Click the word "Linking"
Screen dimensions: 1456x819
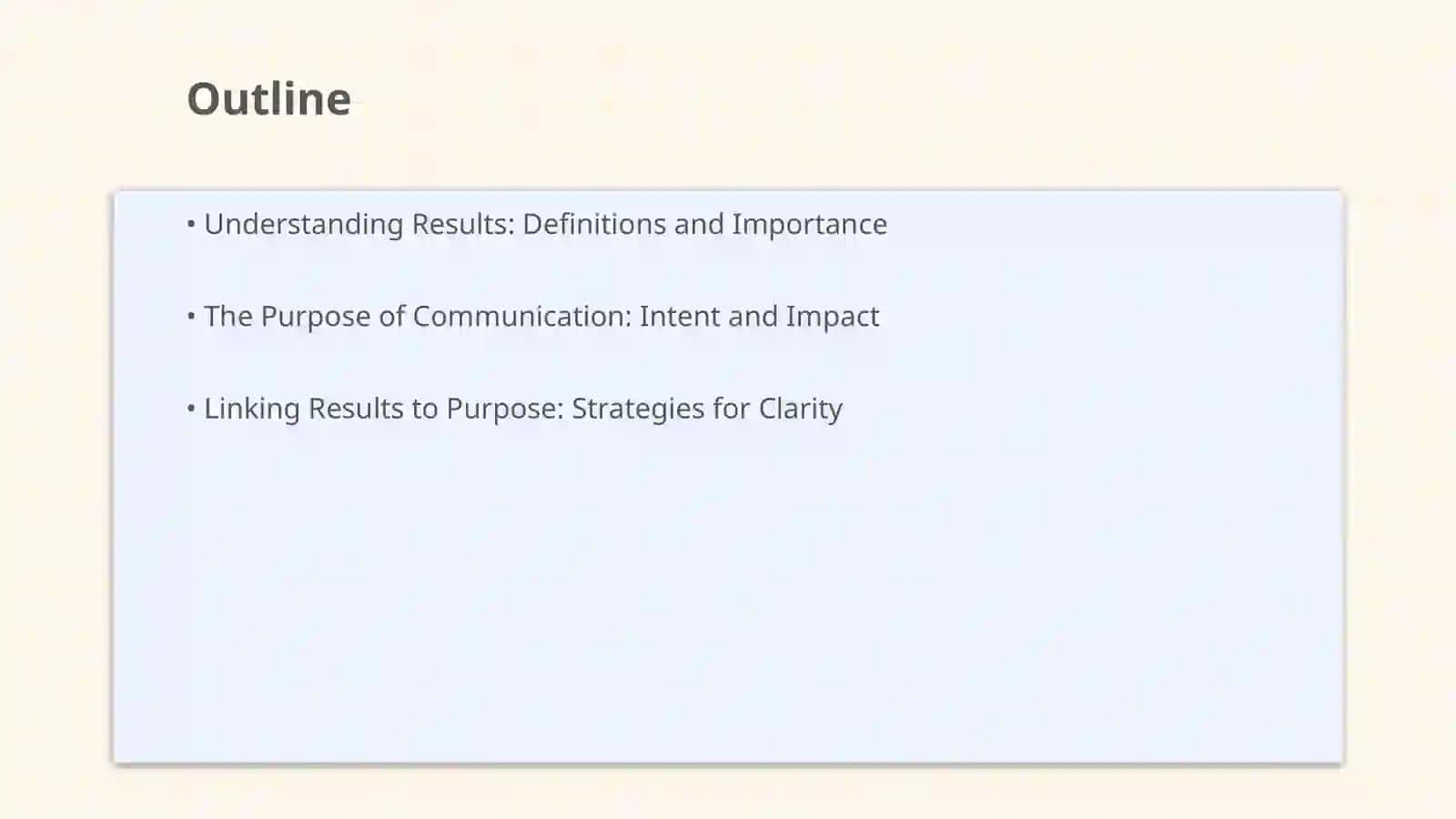click(252, 409)
